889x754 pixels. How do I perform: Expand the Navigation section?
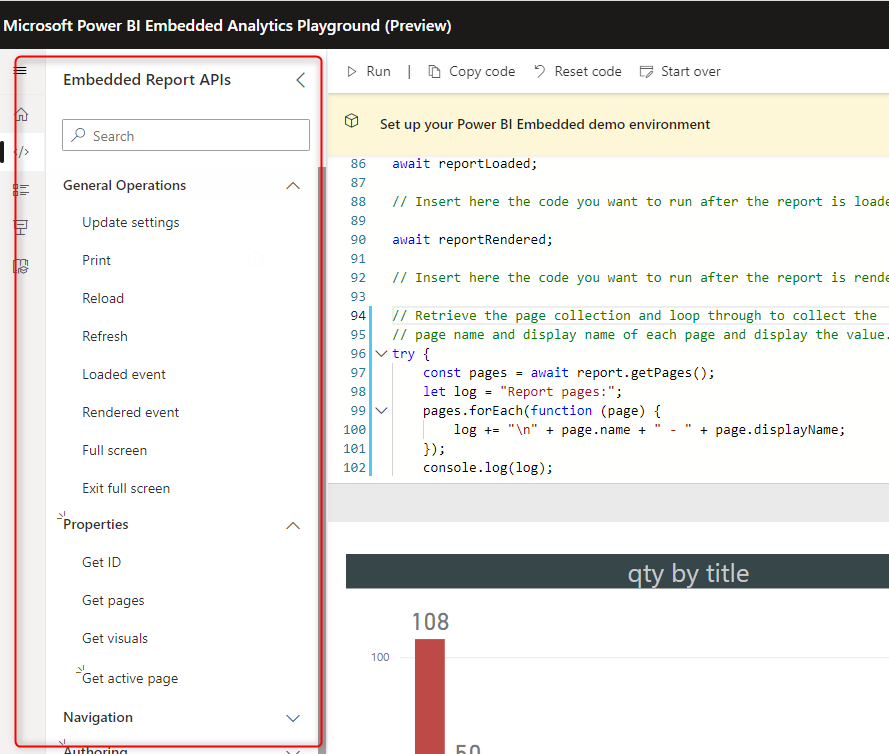(293, 718)
